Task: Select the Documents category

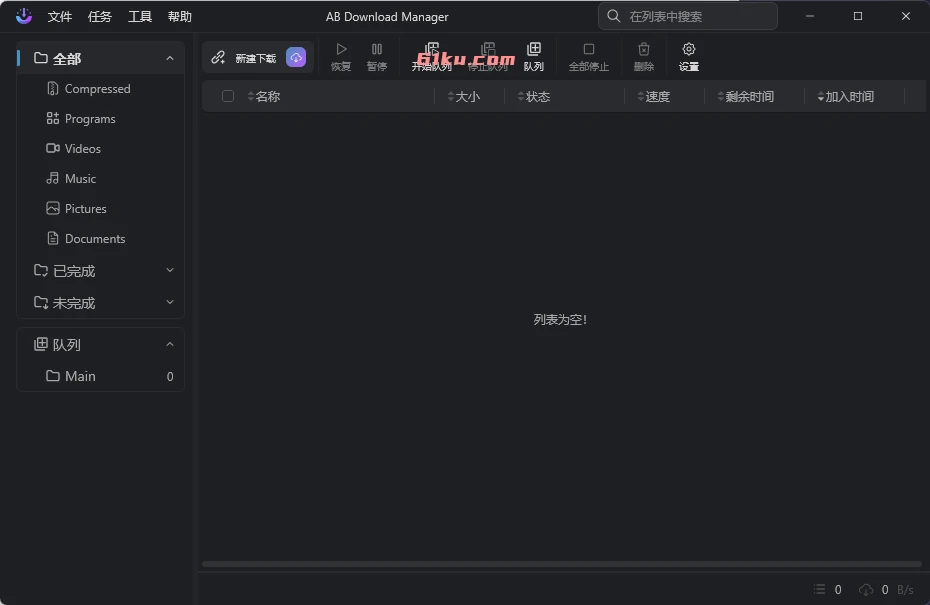Action: coord(100,238)
